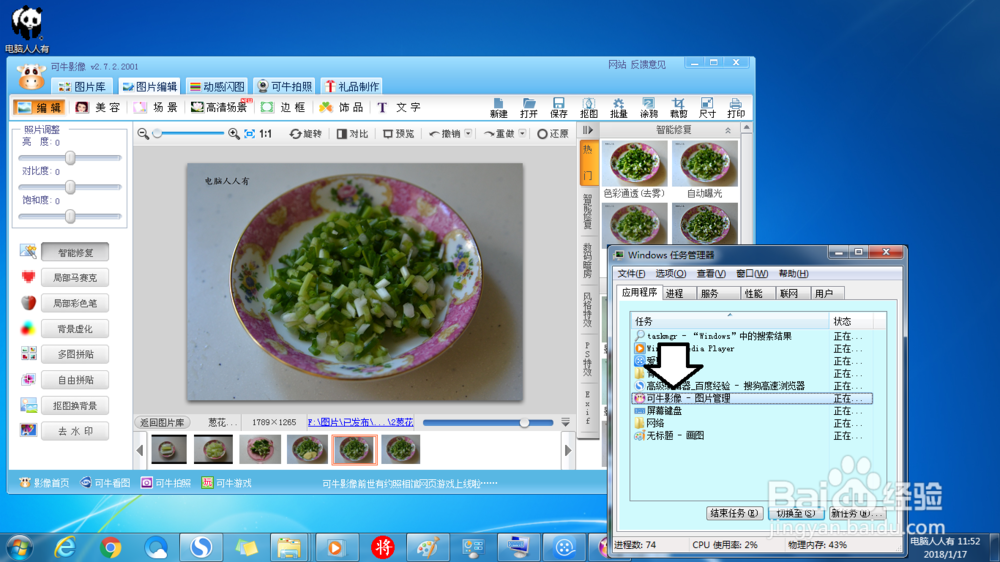The height and width of the screenshot is (562, 1000).
Task: Open the 查看(V) menu in Task Manager
Action: coord(711,274)
